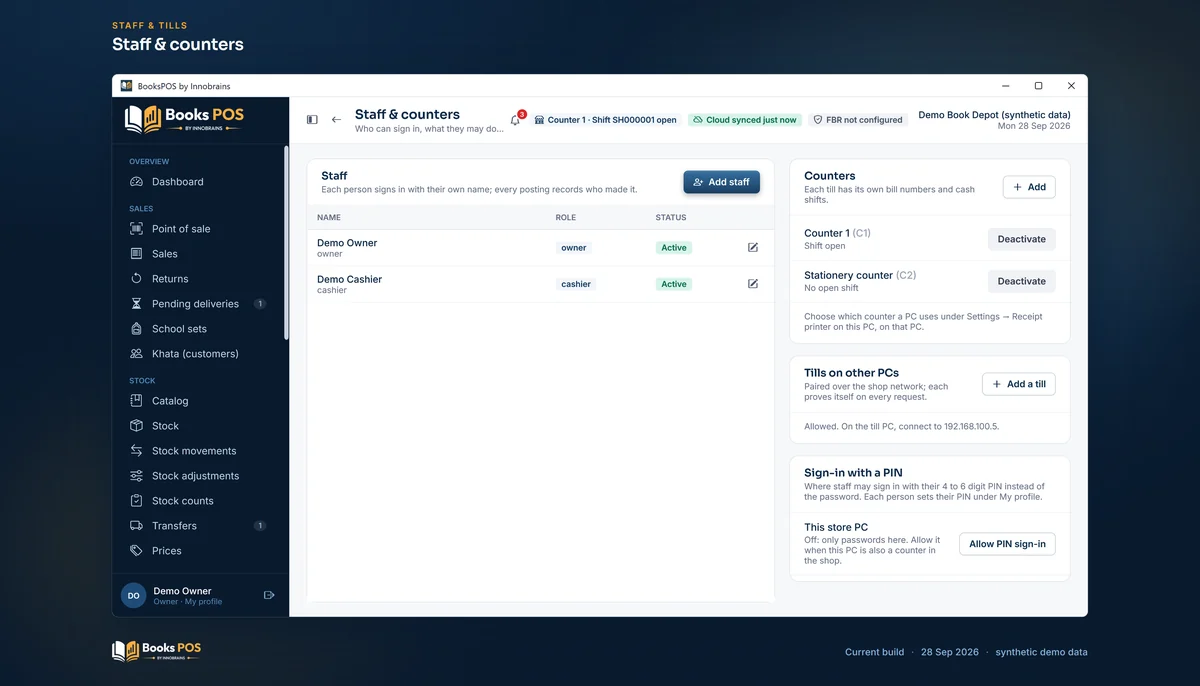Click the Pending deliveries hourglass icon
This screenshot has width=1200, height=686.
[136, 304]
